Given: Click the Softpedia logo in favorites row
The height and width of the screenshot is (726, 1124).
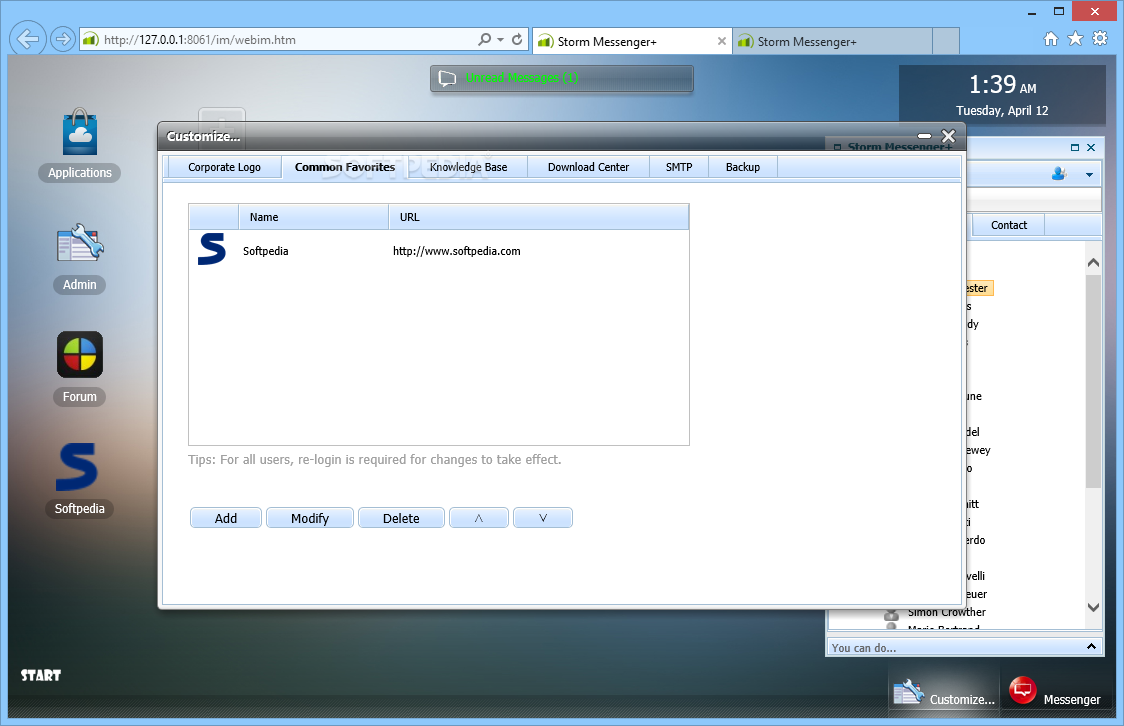Looking at the screenshot, I should (x=211, y=249).
